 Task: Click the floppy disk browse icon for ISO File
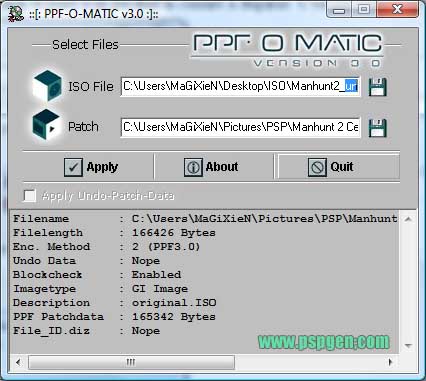tap(378, 87)
